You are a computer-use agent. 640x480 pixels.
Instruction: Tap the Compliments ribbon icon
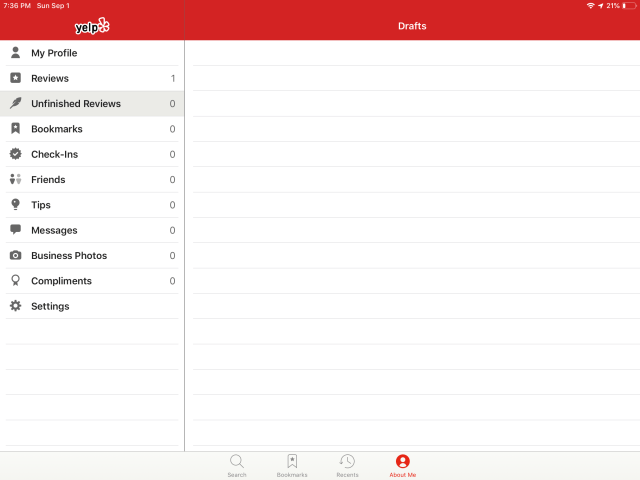pyautogui.click(x=15, y=281)
